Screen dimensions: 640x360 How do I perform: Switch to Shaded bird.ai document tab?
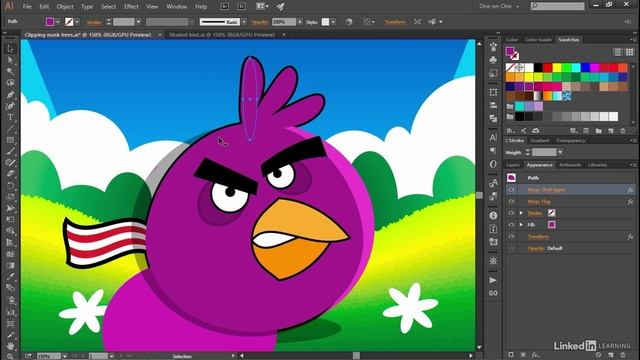tap(222, 35)
